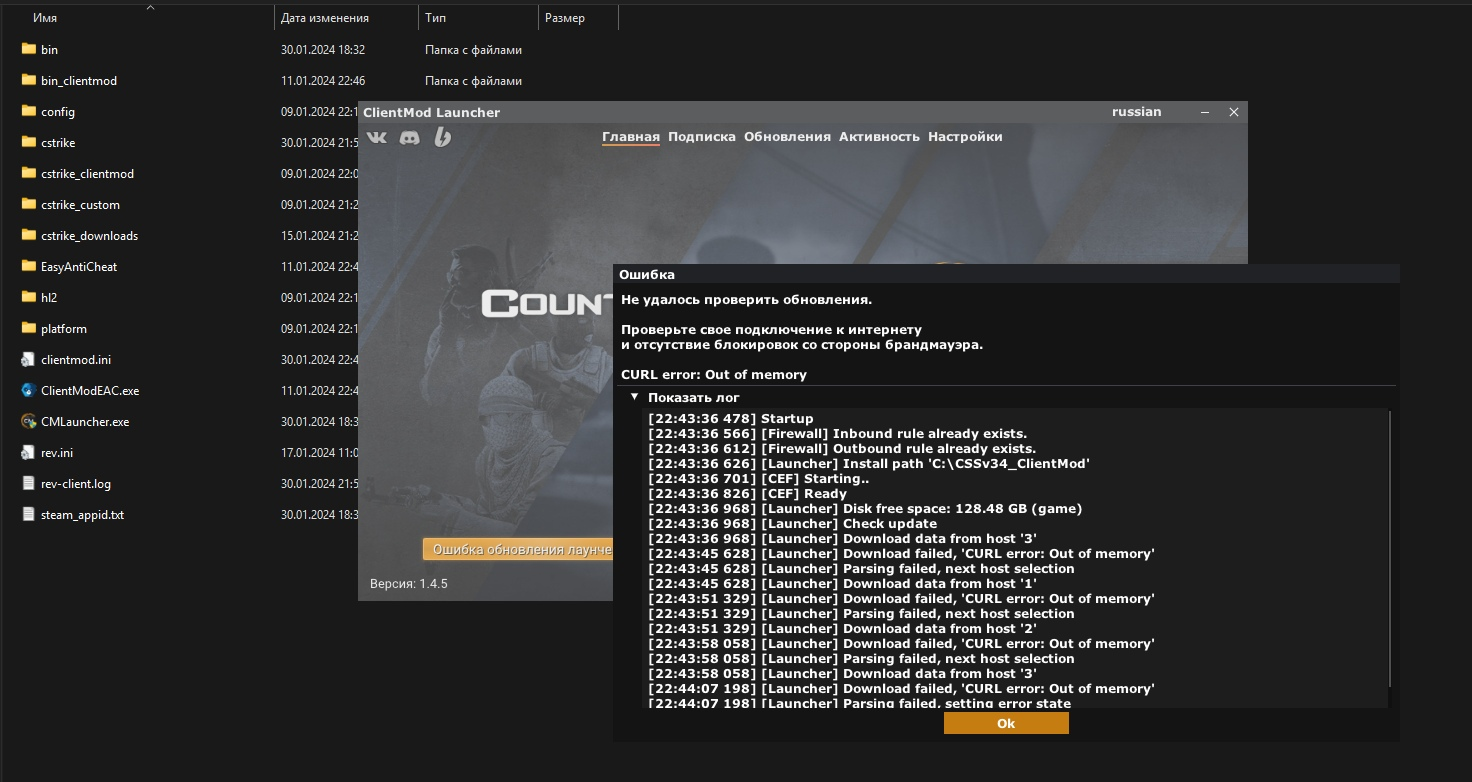This screenshot has width=1472, height=782.
Task: Click the Boosty icon in launcher
Action: 442,137
